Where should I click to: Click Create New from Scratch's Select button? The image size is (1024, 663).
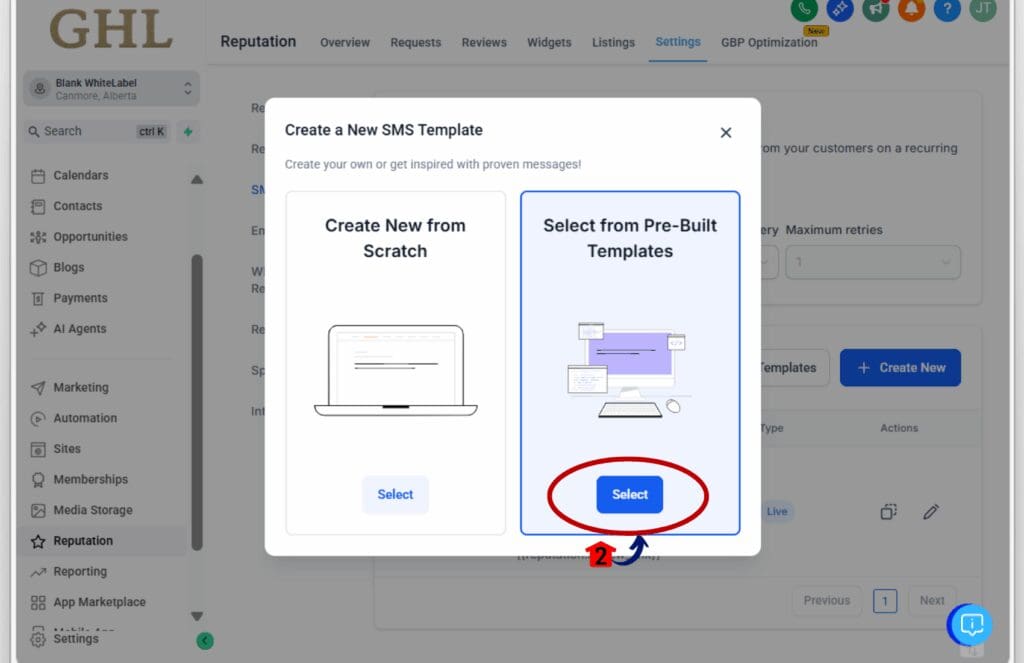(x=395, y=494)
